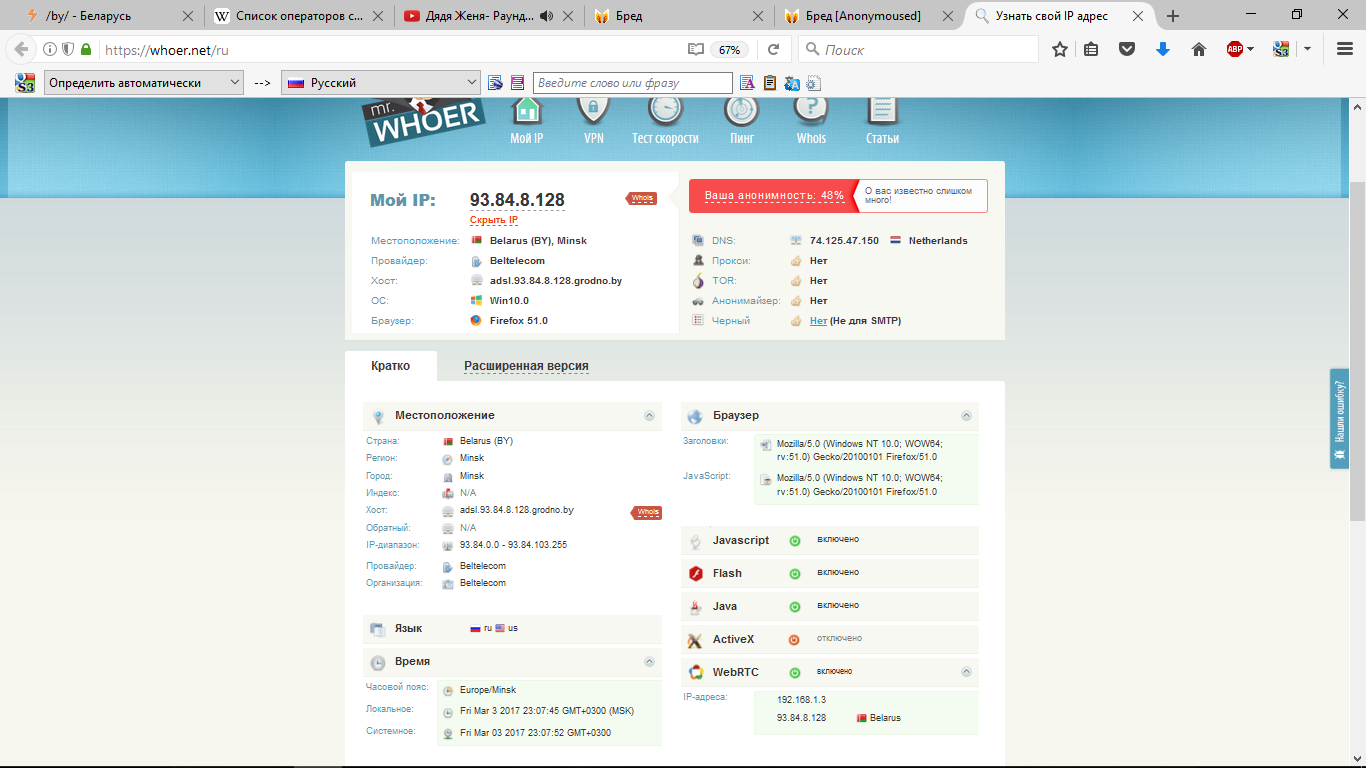This screenshot has width=1366, height=768.
Task: Reload the page with refresh button
Action: click(773, 49)
